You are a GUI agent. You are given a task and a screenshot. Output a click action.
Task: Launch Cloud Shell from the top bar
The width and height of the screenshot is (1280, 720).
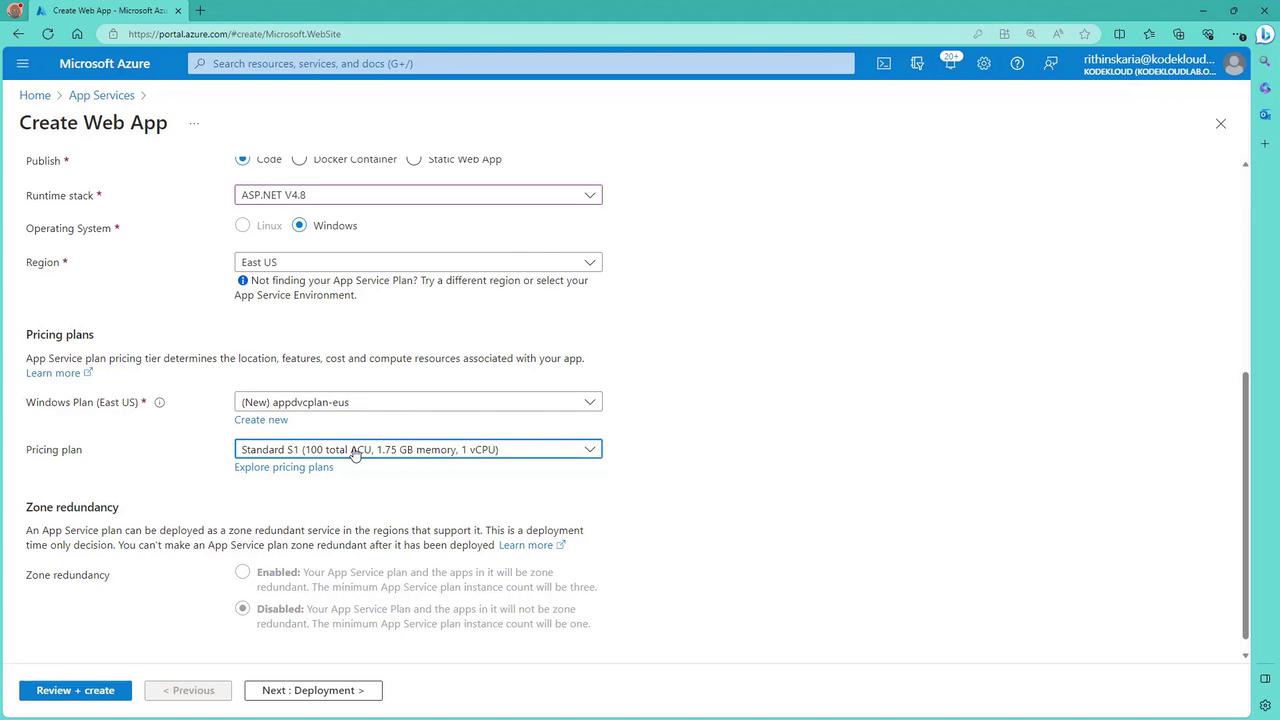[884, 63]
